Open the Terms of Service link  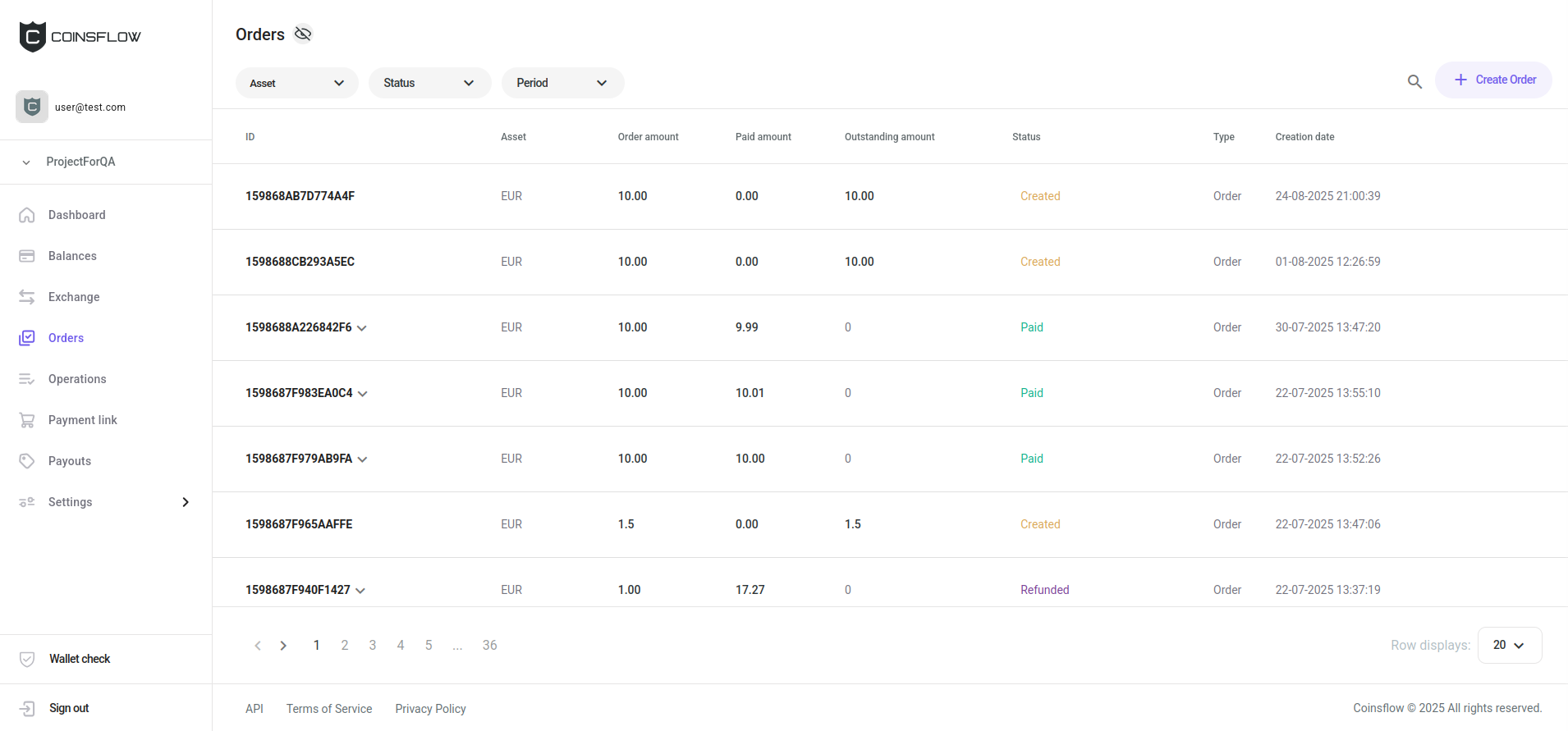click(x=329, y=709)
